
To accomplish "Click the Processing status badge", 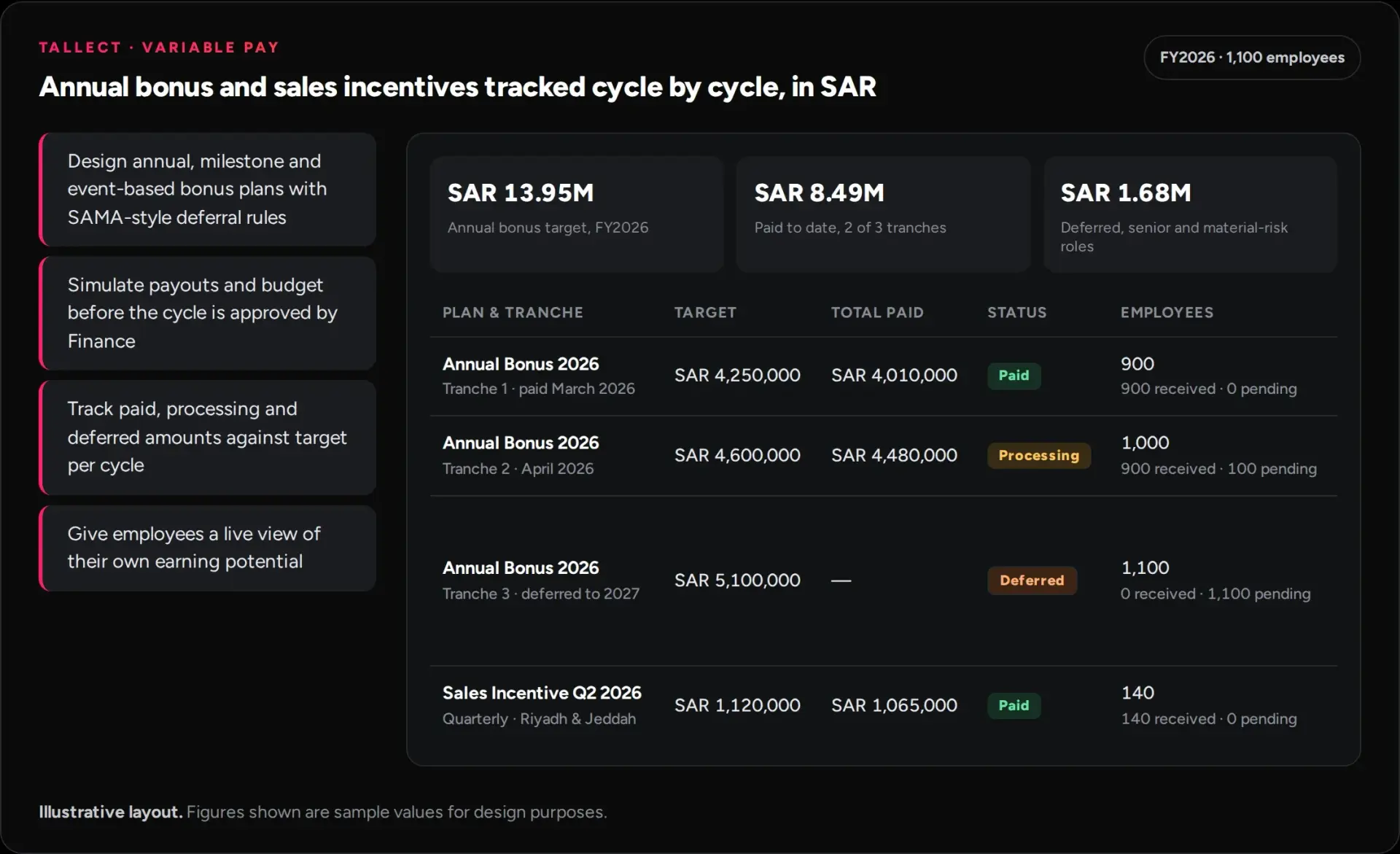I will click(x=1038, y=456).
